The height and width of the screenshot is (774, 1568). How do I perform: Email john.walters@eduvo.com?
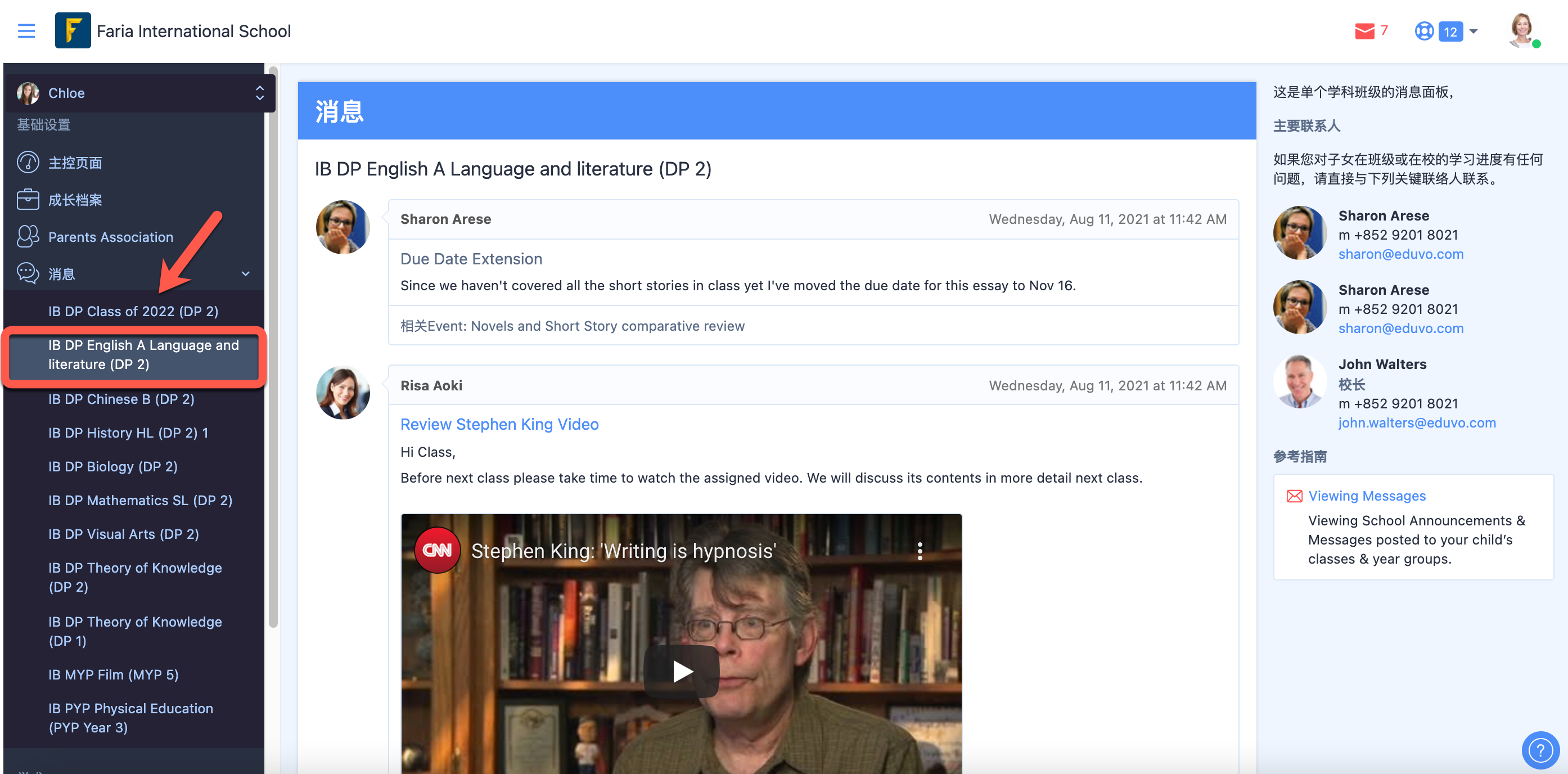click(x=1417, y=422)
